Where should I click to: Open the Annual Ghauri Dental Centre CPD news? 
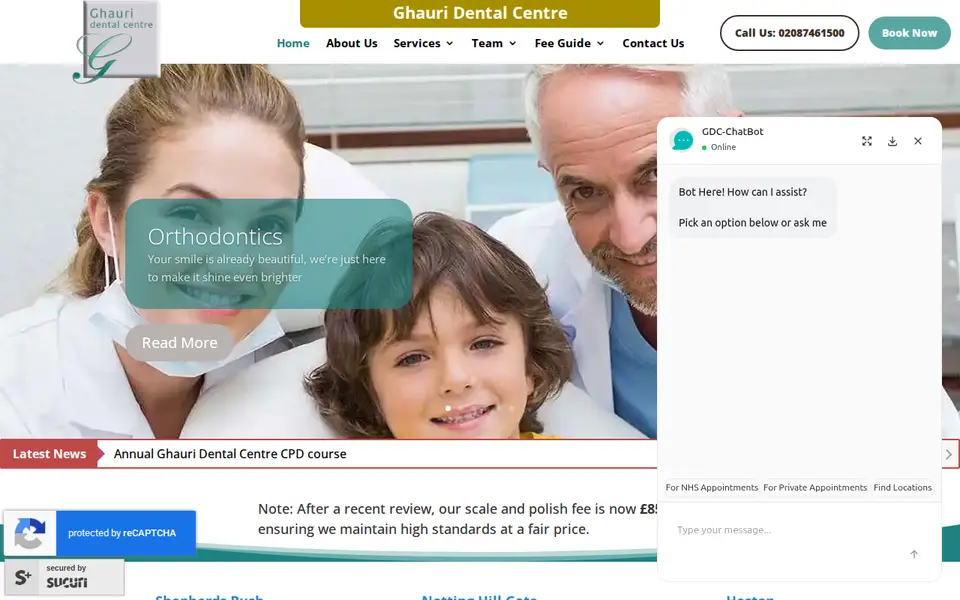click(x=230, y=454)
